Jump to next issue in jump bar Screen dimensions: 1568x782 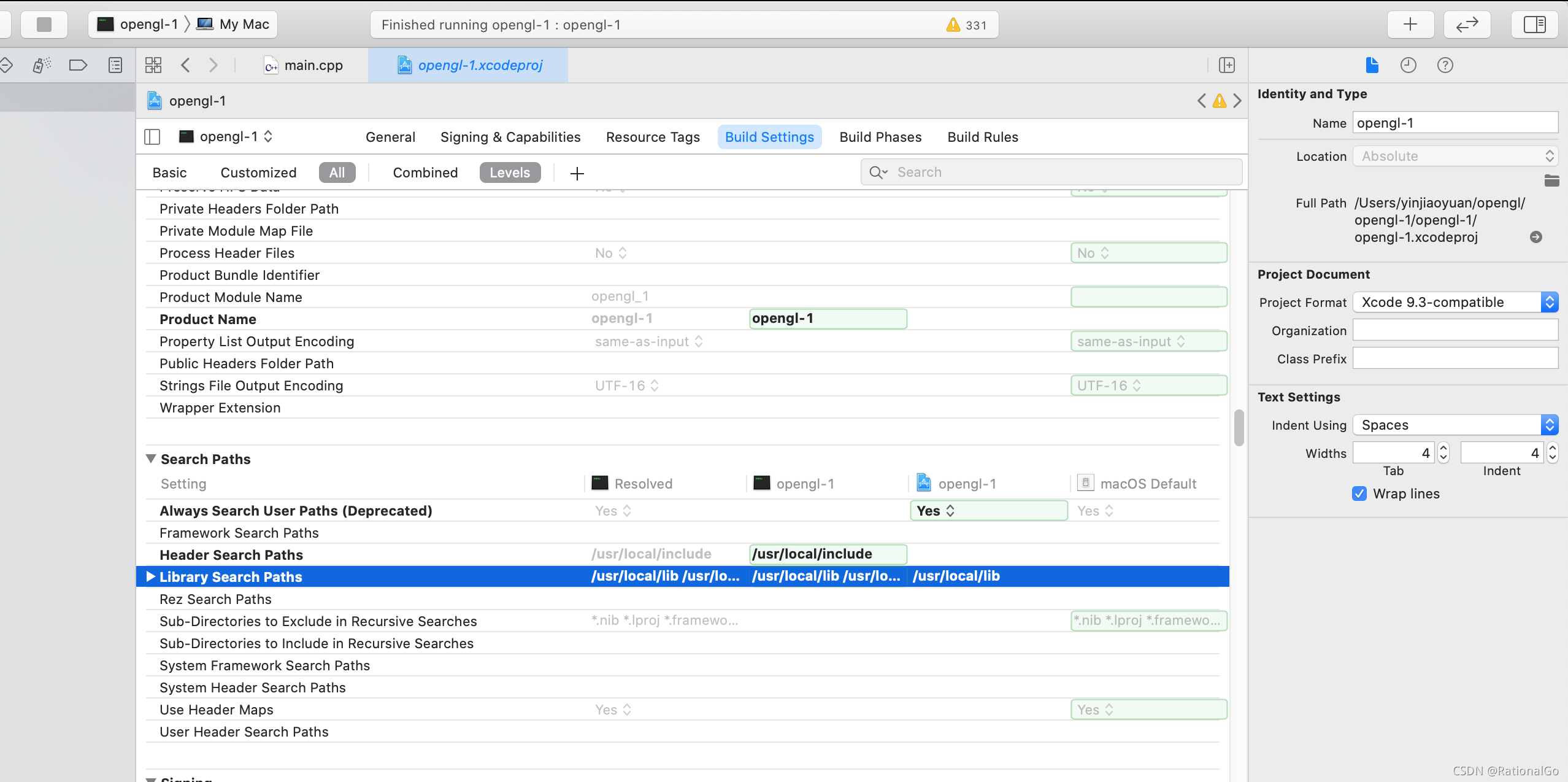coord(1237,101)
